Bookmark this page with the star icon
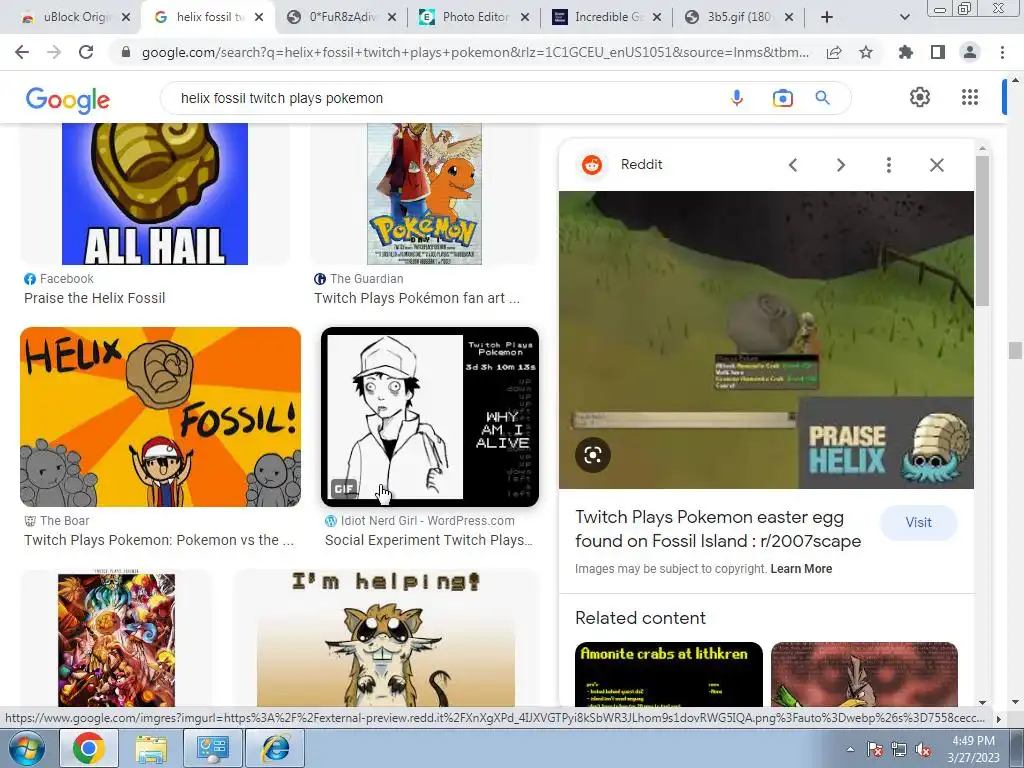The image size is (1024, 768). click(866, 52)
